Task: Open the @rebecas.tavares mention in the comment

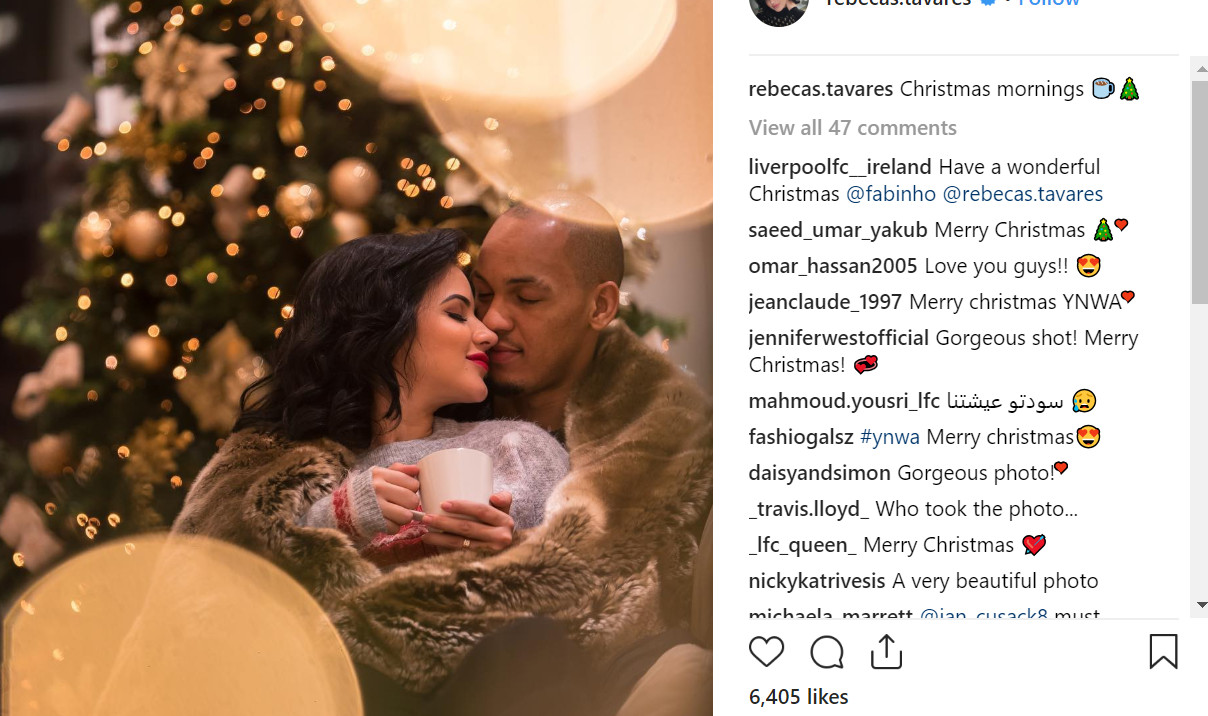Action: [1023, 194]
